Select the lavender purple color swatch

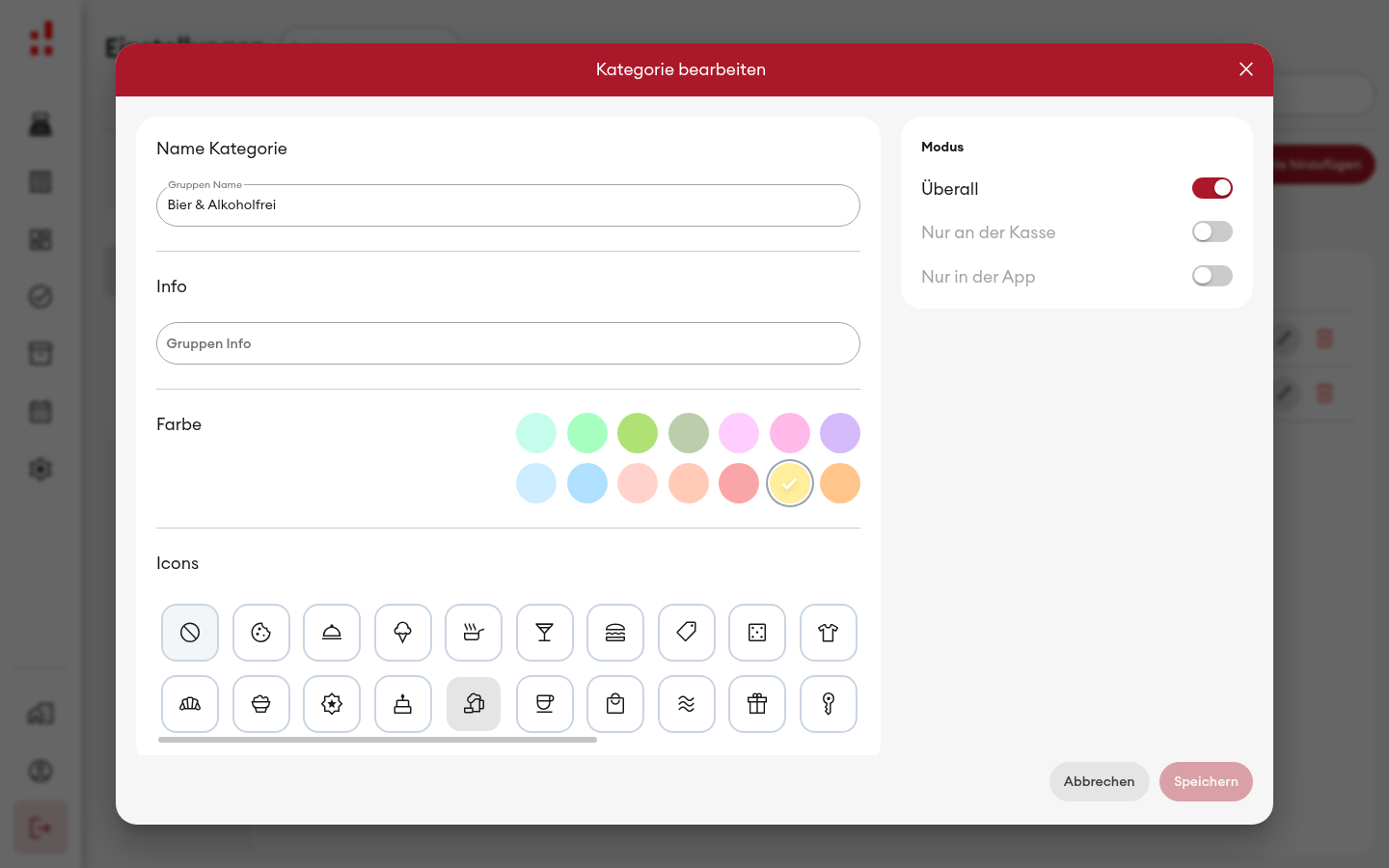click(x=840, y=433)
